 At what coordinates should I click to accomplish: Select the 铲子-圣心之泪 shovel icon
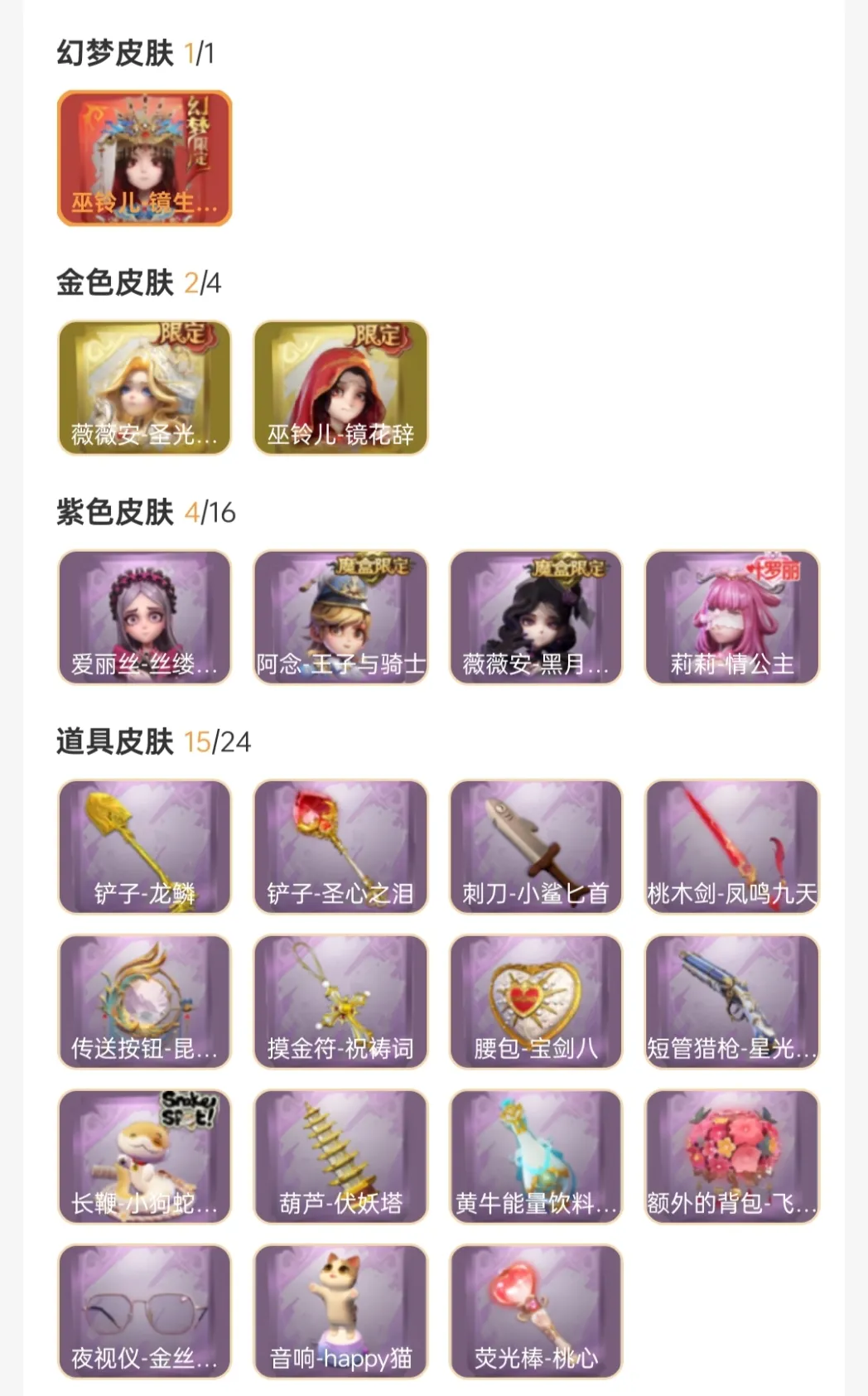[x=340, y=847]
